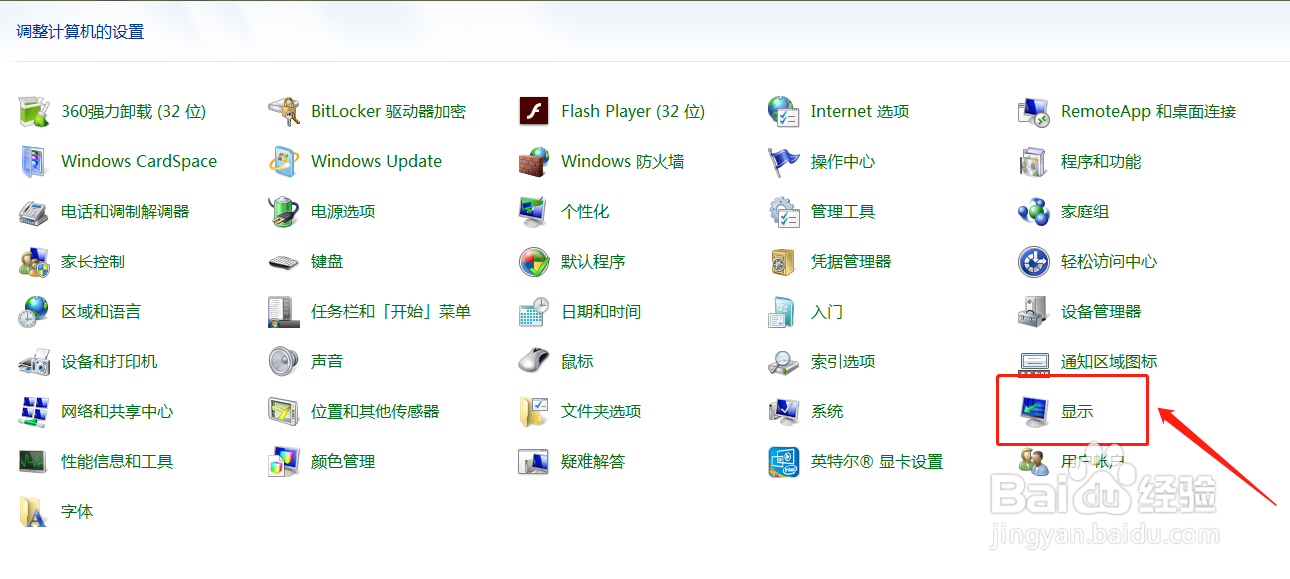Click the 用户帐户 link
The width and height of the screenshot is (1290, 579).
pyautogui.click(x=1093, y=462)
